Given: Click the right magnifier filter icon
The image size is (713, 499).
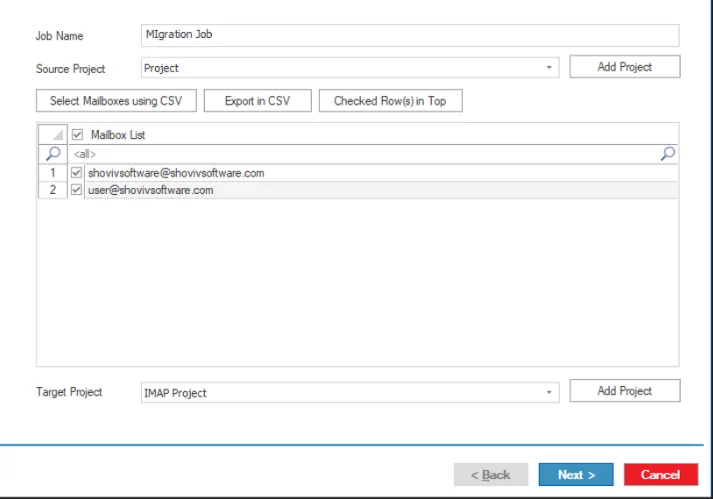Looking at the screenshot, I should tap(668, 154).
